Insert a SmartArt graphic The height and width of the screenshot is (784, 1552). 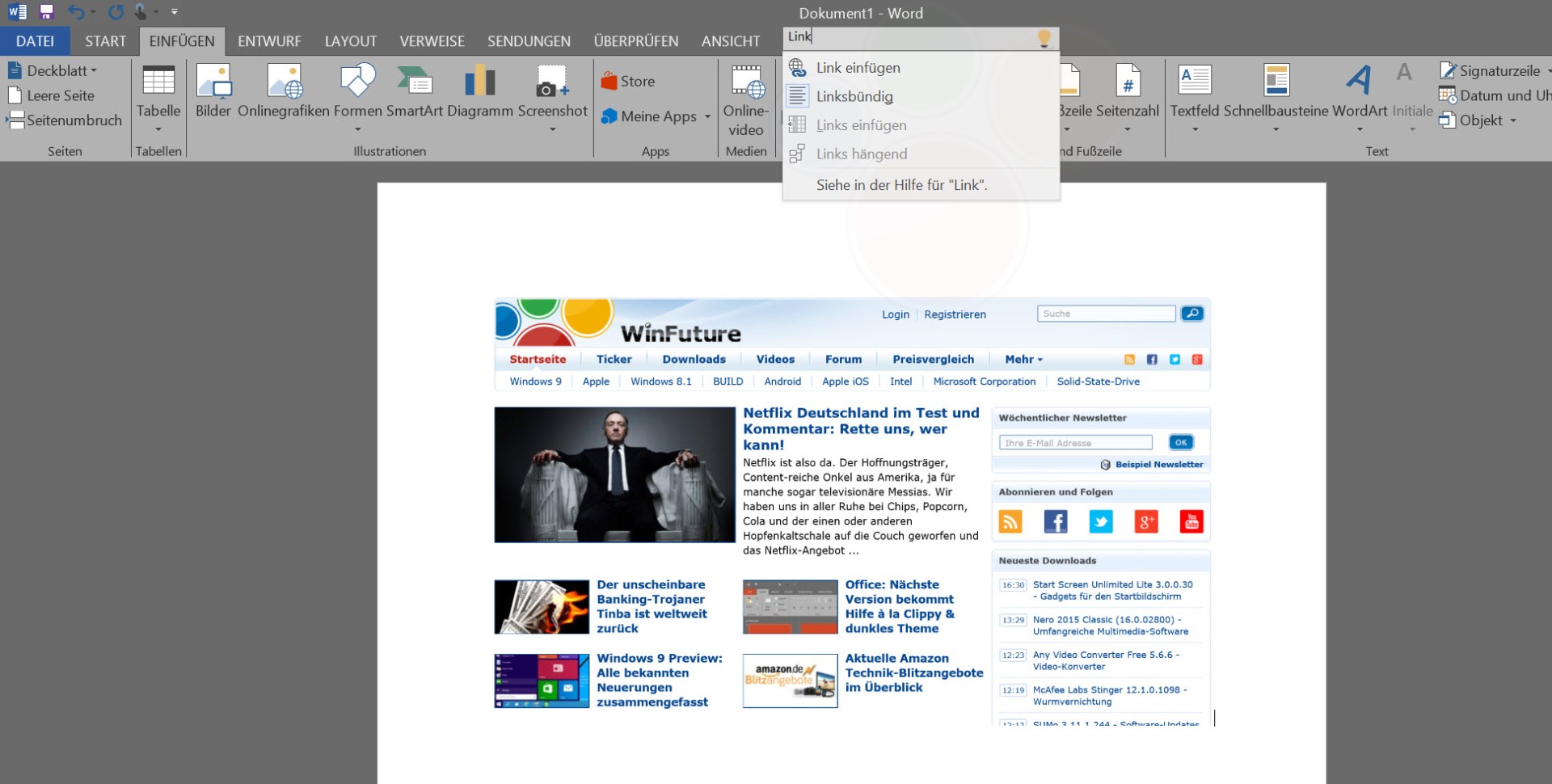coord(415,91)
